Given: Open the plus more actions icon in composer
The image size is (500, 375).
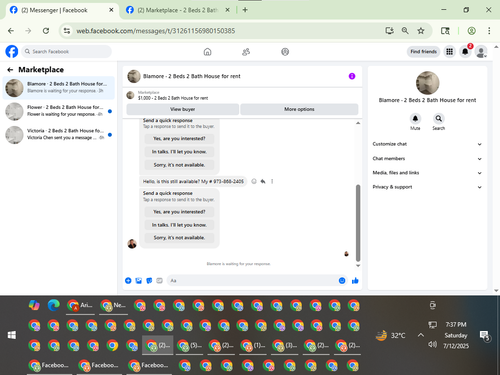Looking at the screenshot, I should 128,281.
